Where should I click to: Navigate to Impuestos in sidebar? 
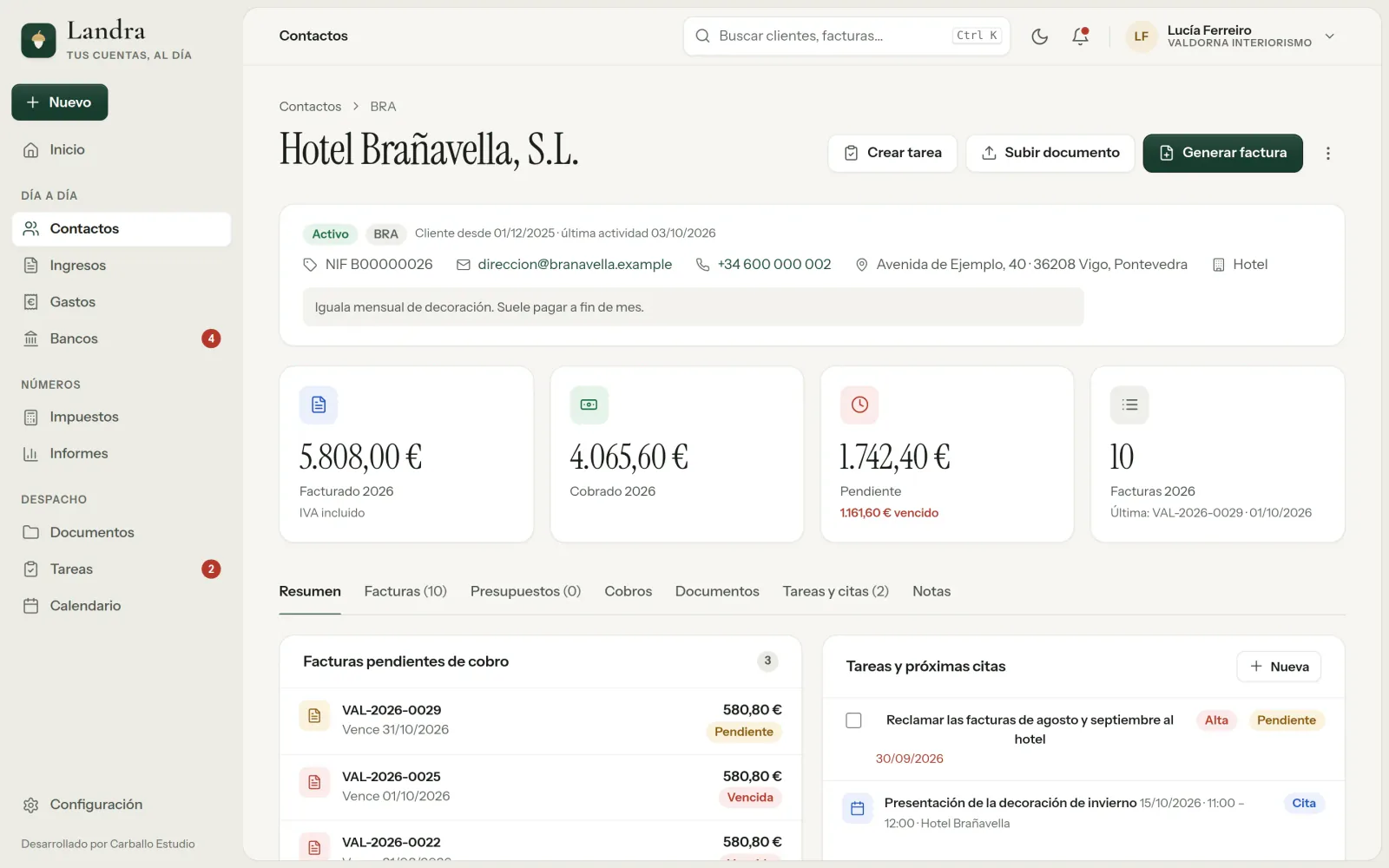[x=122, y=417]
